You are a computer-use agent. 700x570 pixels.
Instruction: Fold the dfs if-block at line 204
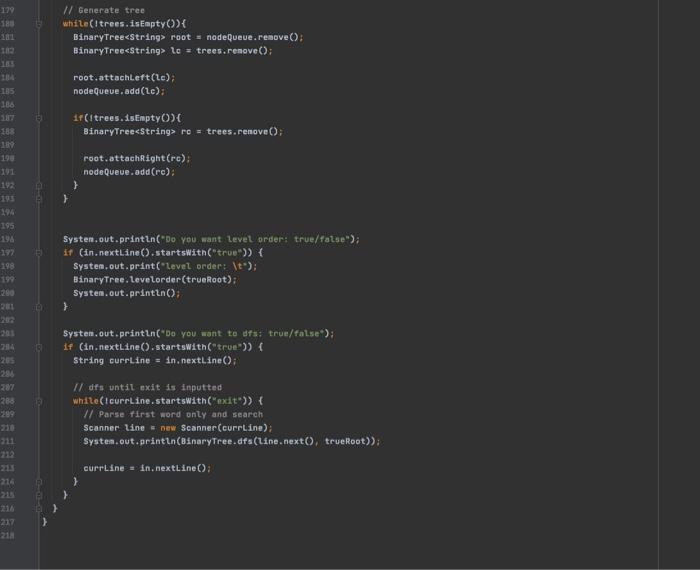coord(39,347)
